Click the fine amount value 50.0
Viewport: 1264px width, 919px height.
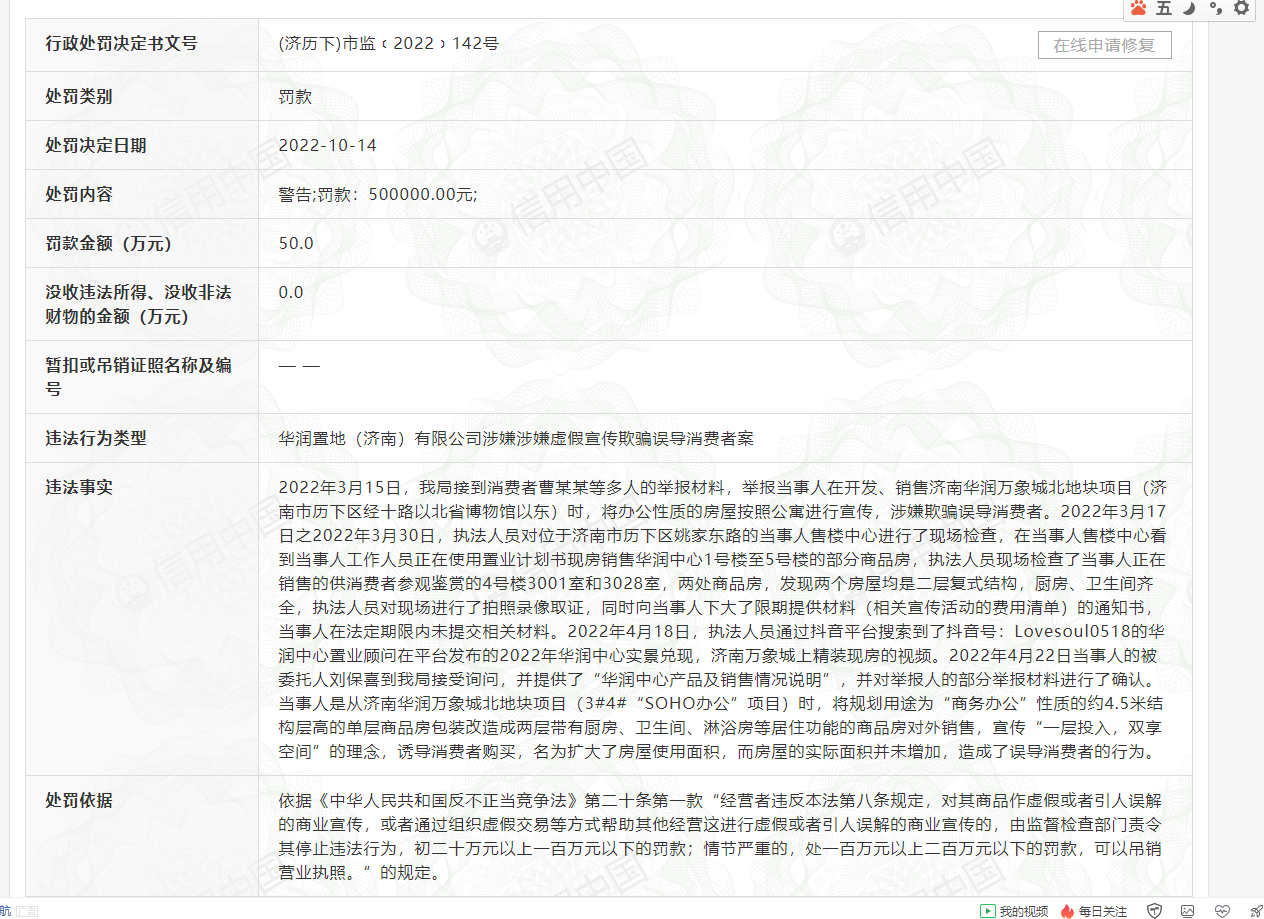point(296,243)
